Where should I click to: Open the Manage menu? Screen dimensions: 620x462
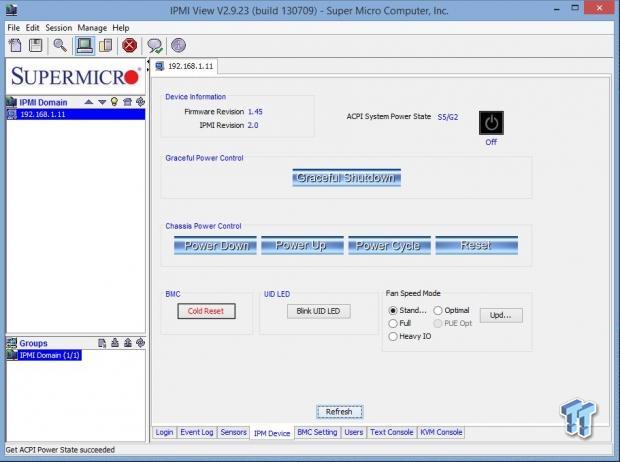(x=92, y=28)
